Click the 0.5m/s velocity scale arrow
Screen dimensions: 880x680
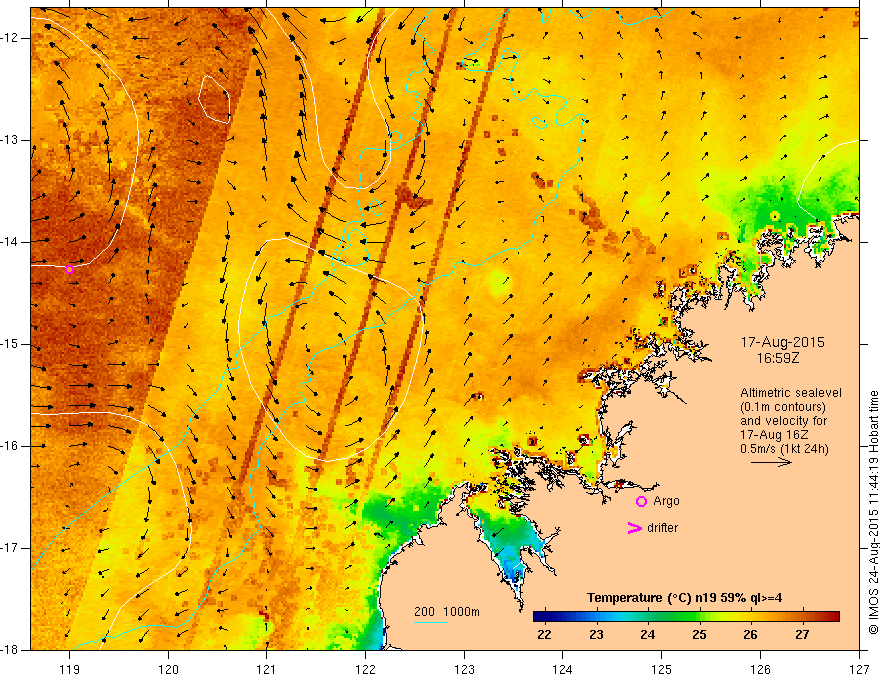coord(771,462)
